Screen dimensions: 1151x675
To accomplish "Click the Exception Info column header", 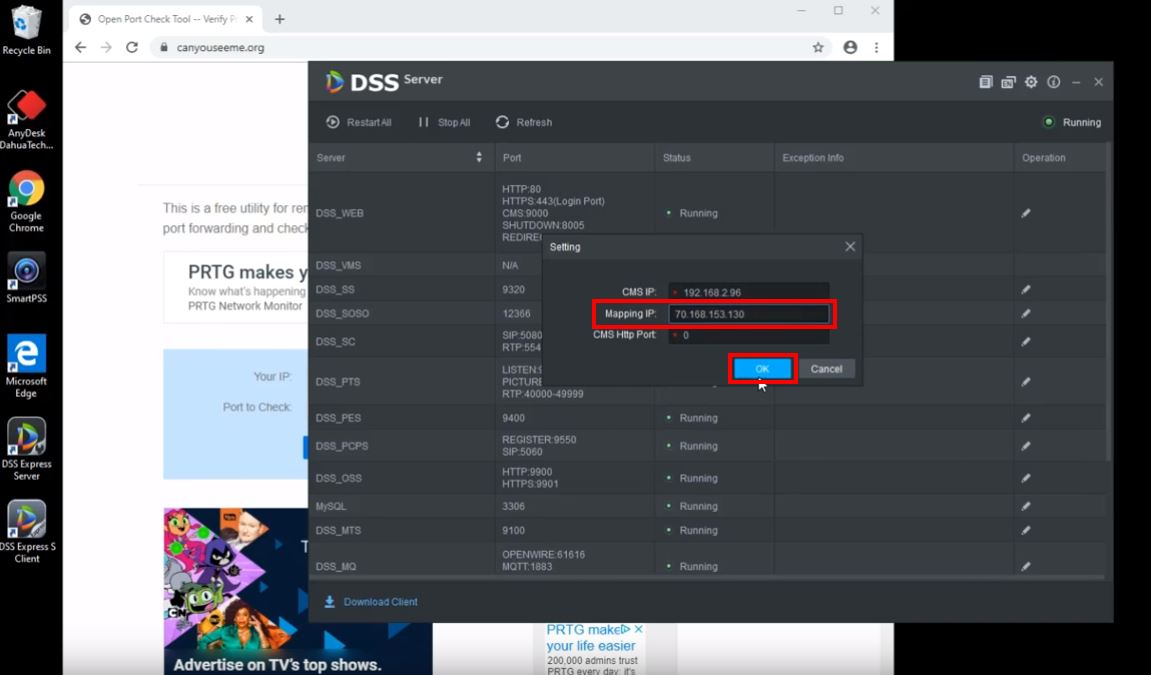I will pos(813,158).
